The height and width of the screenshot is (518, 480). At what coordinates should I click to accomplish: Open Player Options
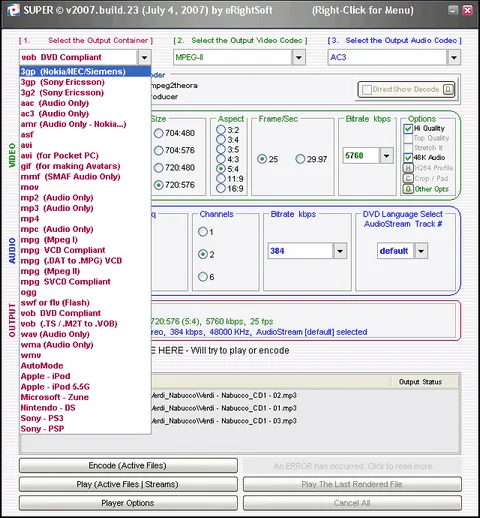point(128,503)
